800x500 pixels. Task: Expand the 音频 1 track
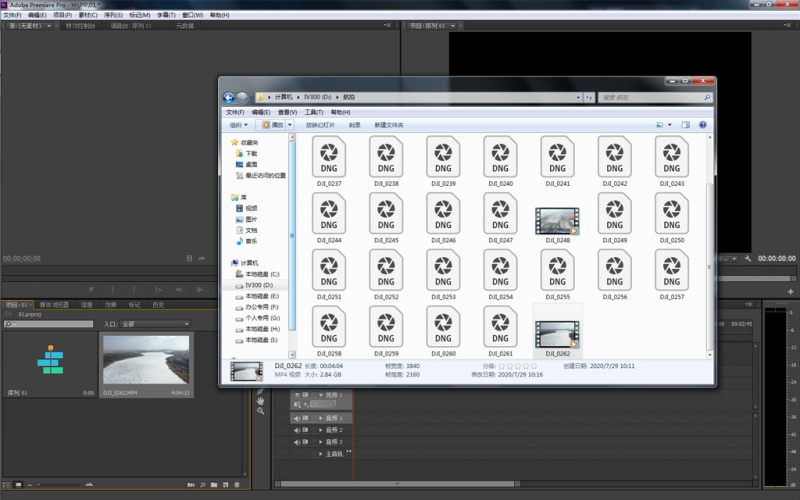click(321, 418)
